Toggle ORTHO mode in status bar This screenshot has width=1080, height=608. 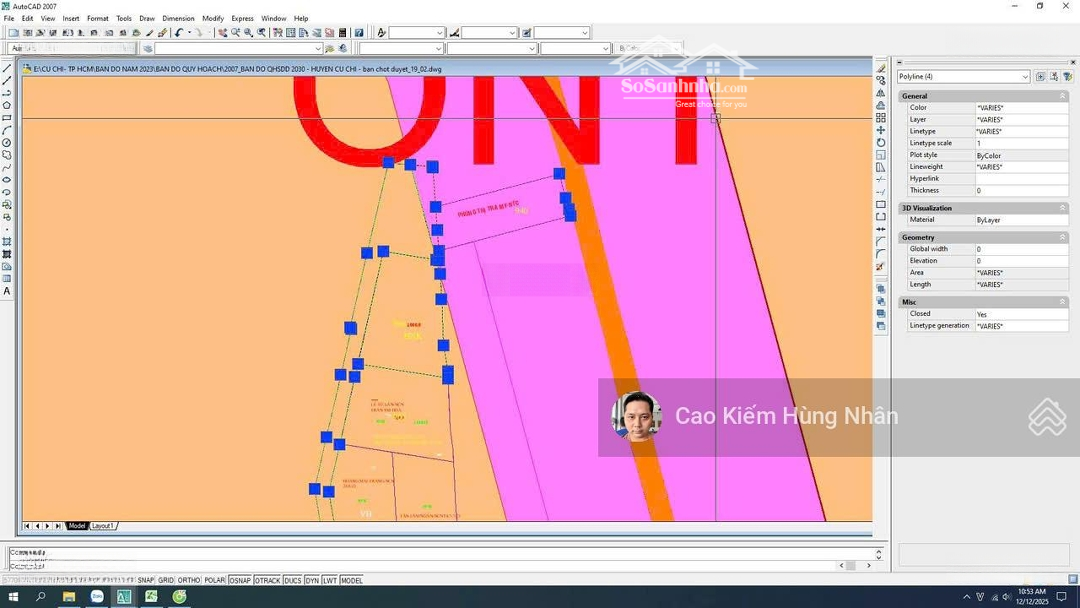click(189, 580)
